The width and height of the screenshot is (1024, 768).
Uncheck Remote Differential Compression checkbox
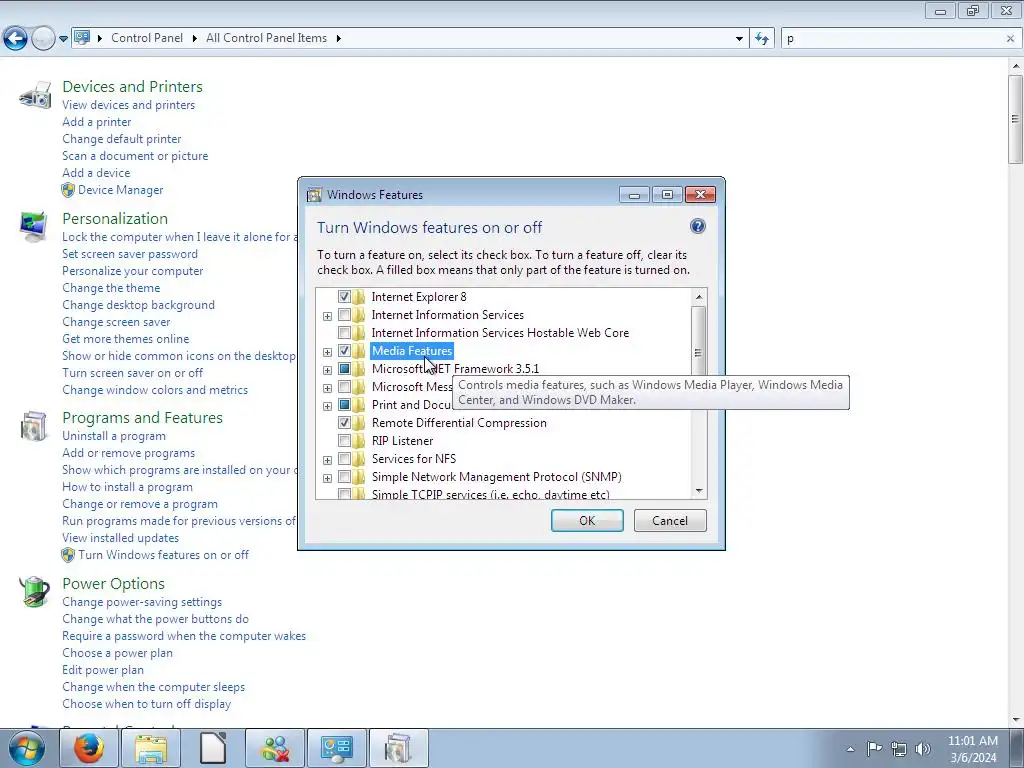(x=344, y=423)
